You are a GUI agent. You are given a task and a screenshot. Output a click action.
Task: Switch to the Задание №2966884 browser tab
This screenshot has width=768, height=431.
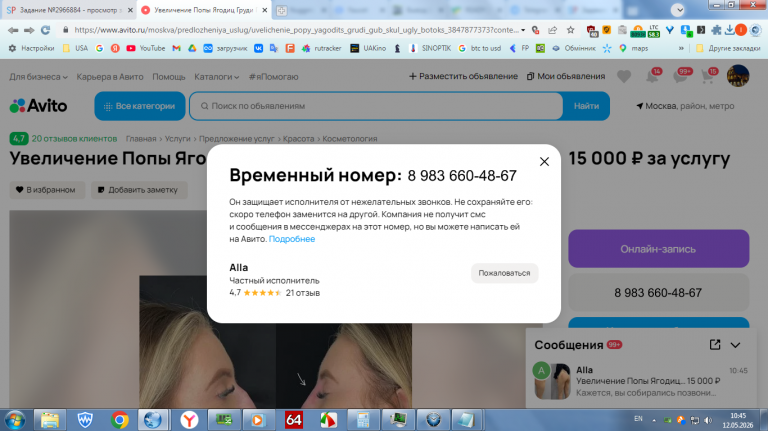69,10
